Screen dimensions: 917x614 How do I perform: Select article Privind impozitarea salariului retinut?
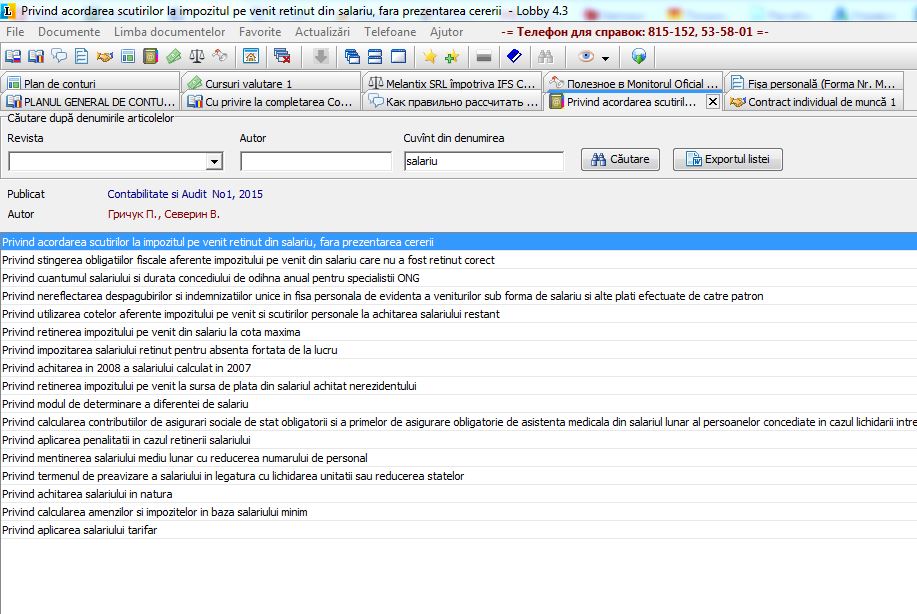coord(458,350)
